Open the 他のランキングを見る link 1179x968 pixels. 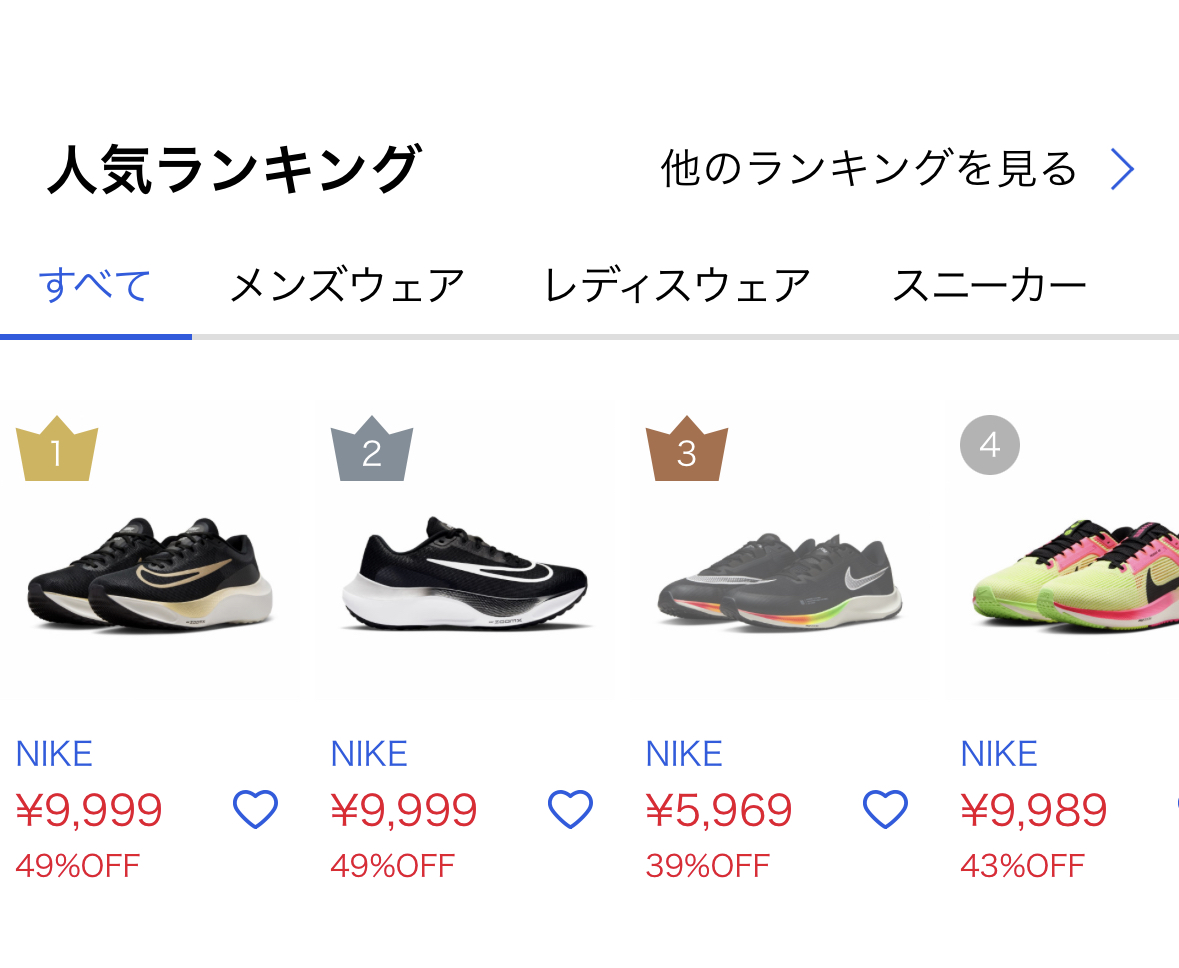868,170
